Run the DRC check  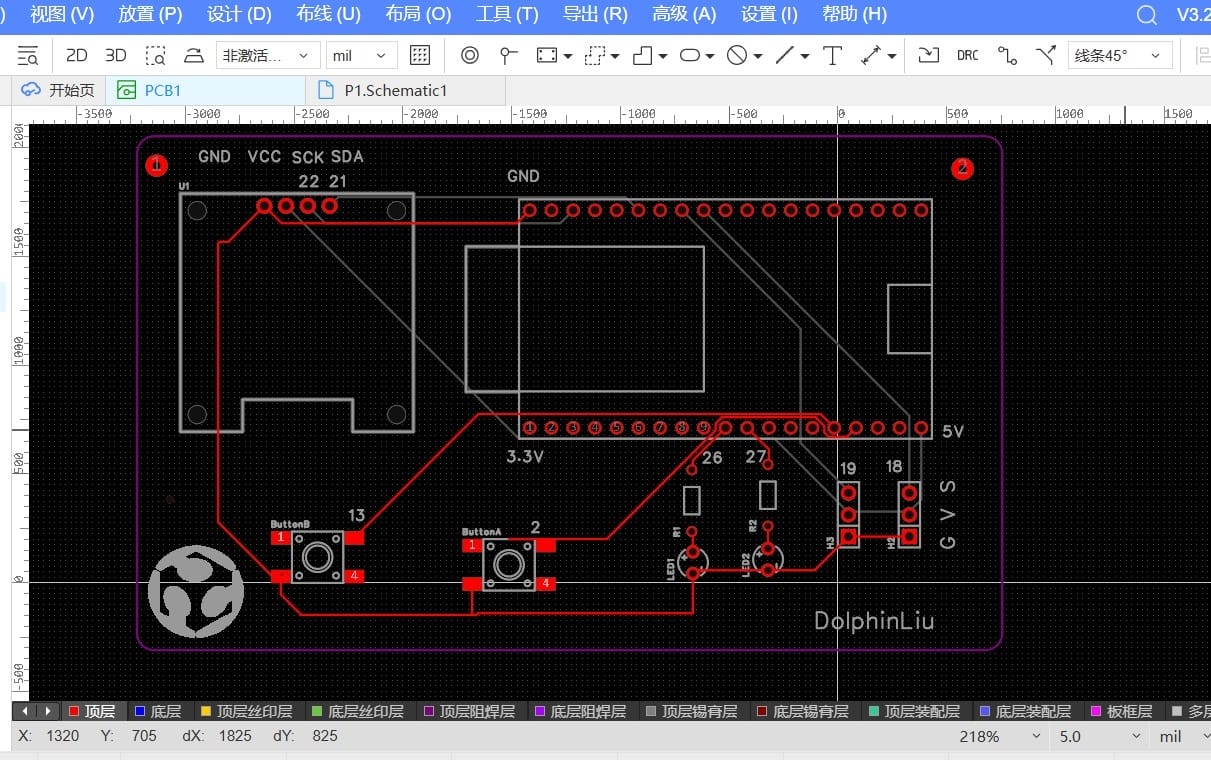click(967, 56)
